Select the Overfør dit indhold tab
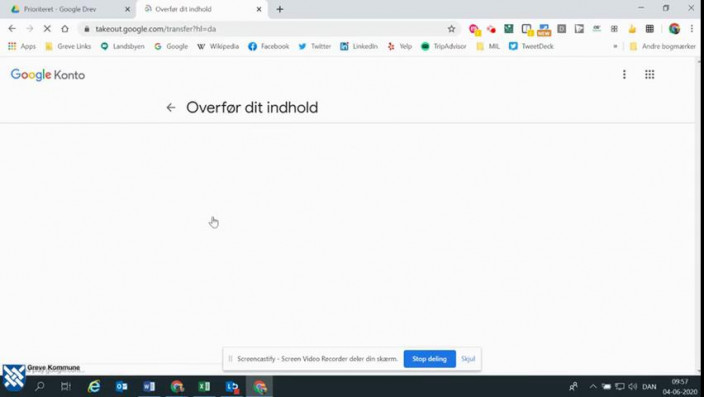The width and height of the screenshot is (704, 397). [201, 9]
